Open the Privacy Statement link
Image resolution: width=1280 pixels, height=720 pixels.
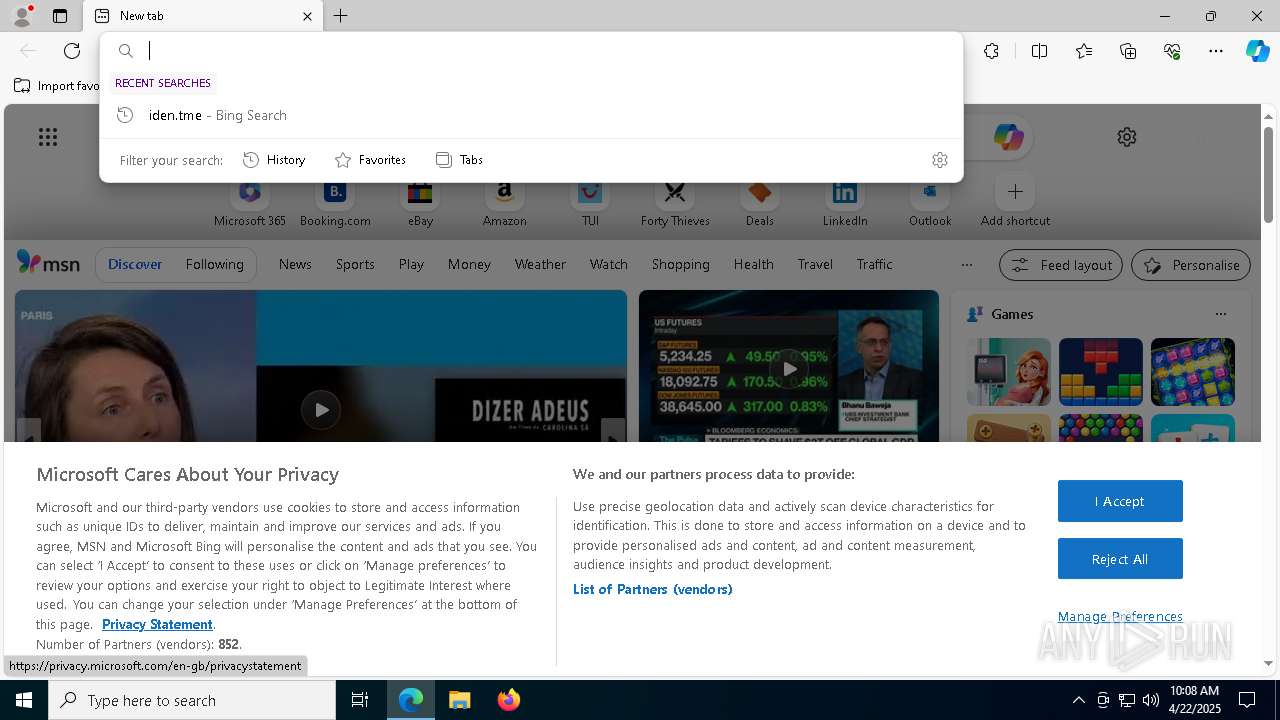[157, 624]
